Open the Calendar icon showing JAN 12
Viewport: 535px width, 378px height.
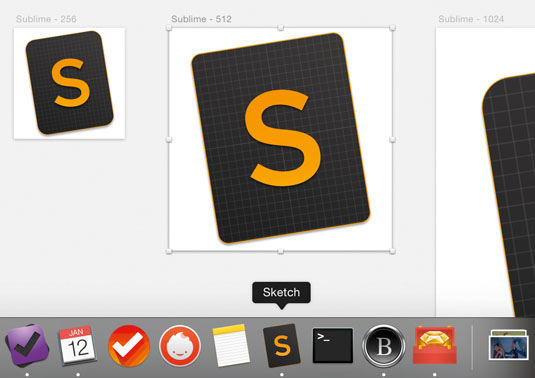point(77,345)
